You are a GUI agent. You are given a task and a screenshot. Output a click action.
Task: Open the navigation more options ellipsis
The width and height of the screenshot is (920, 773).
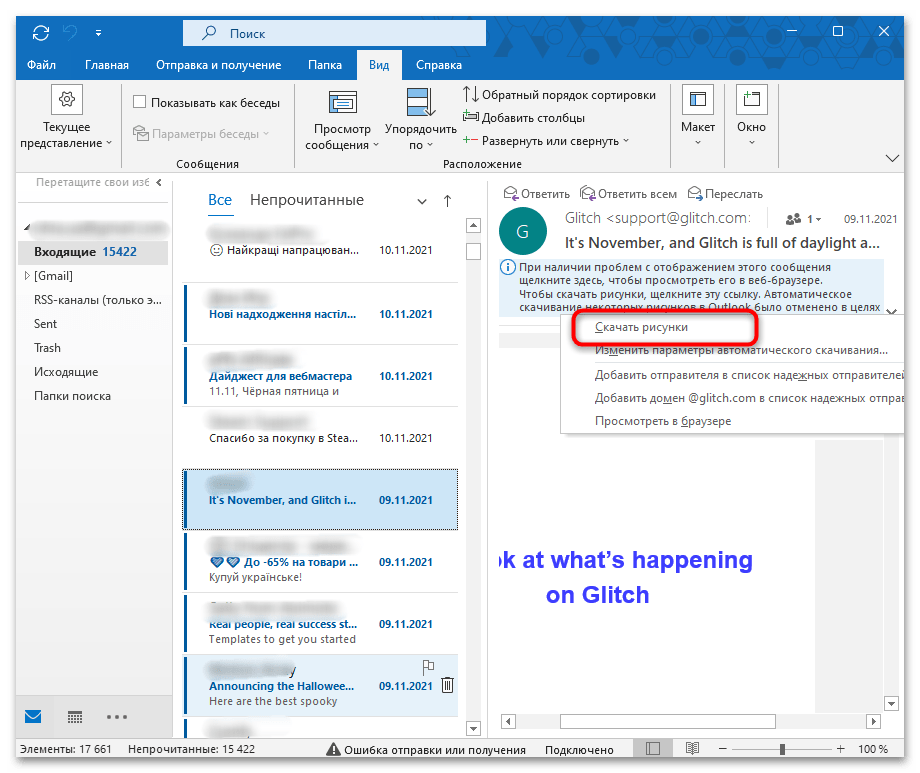pyautogui.click(x=117, y=717)
